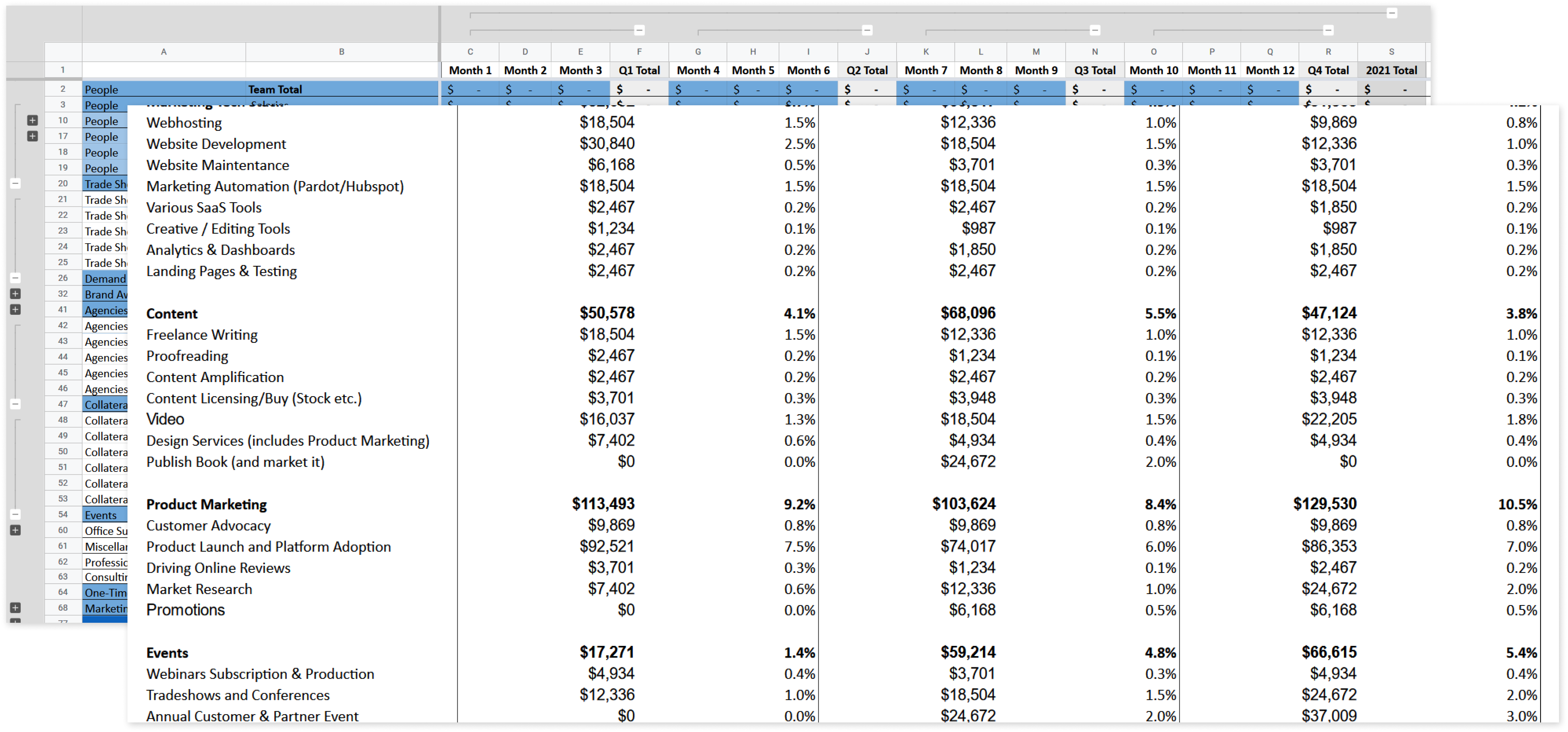Click the 'Q2 Total' header cell
This screenshot has width=1568, height=732.
[x=867, y=70]
